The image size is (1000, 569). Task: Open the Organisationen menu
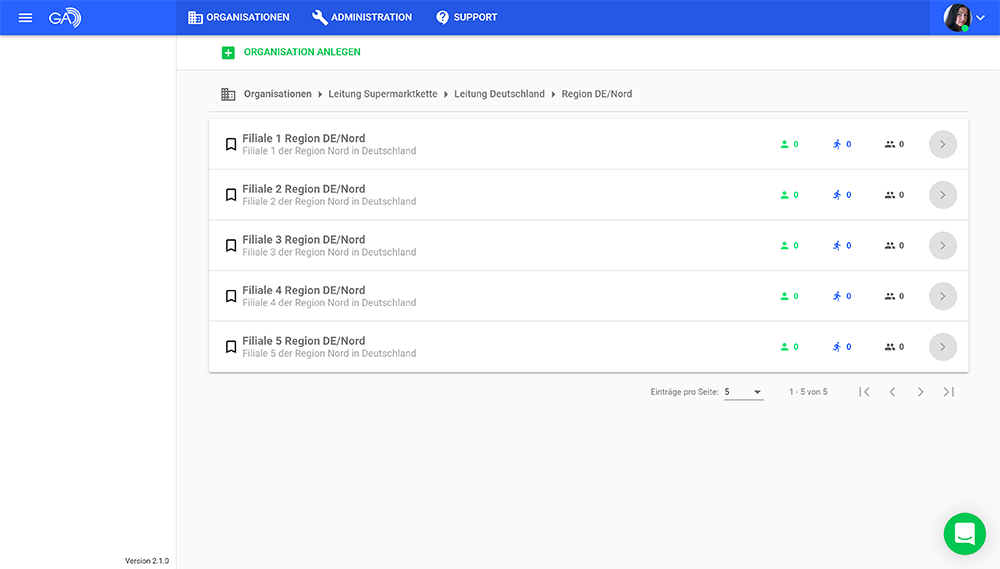point(239,17)
